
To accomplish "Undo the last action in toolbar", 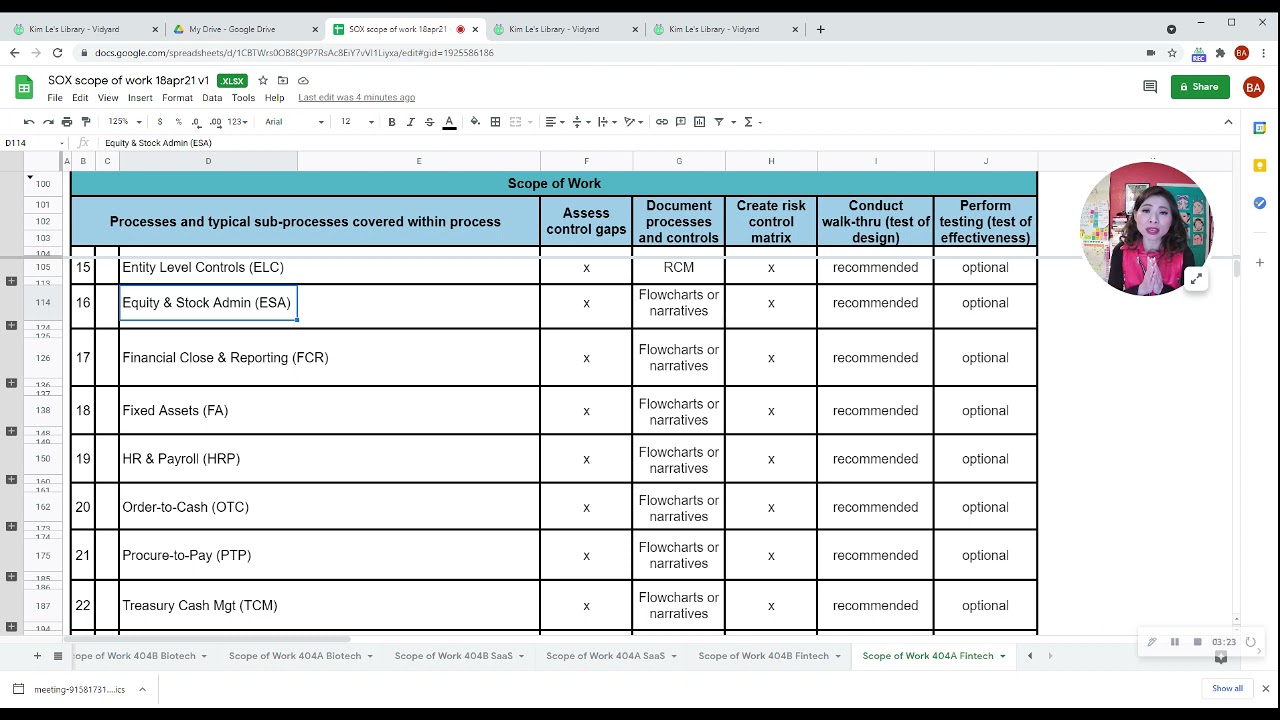I will click(29, 122).
